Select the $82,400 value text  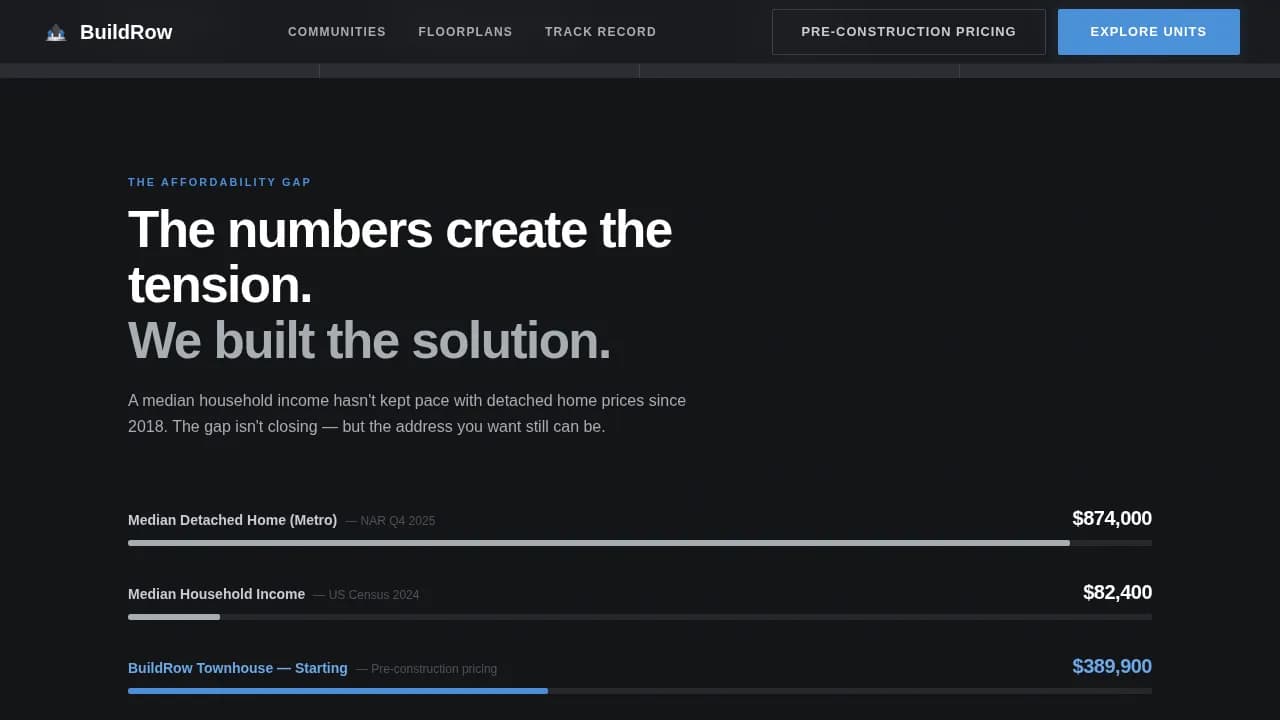point(1117,592)
